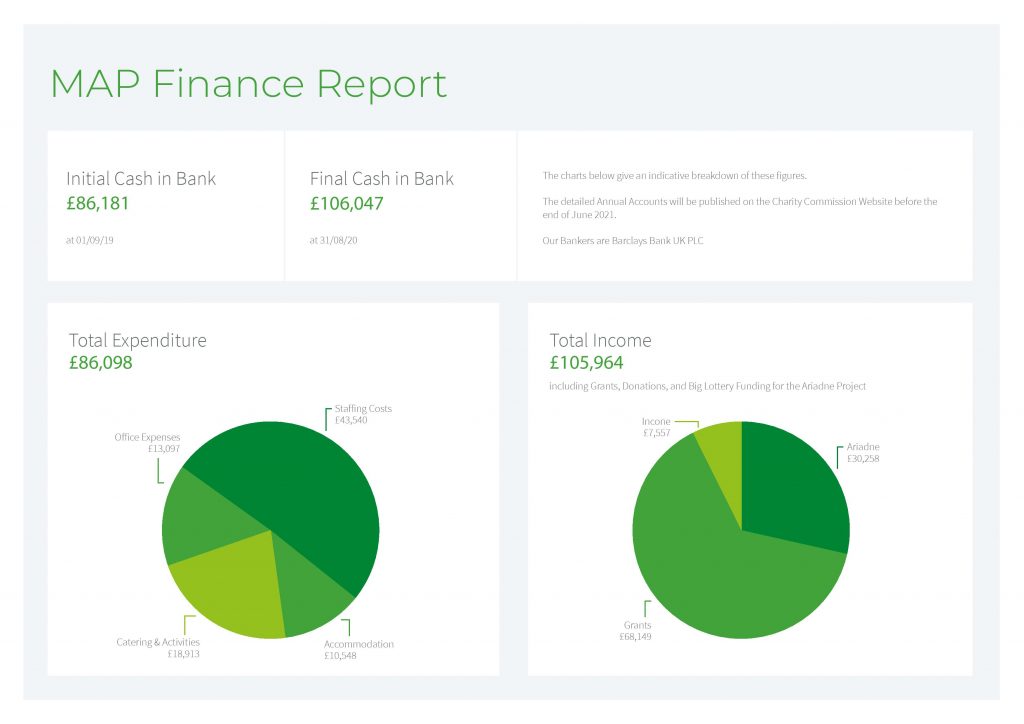Click the Grants £68,149 label
Viewport: 1024px width, 724px height.
(636, 630)
